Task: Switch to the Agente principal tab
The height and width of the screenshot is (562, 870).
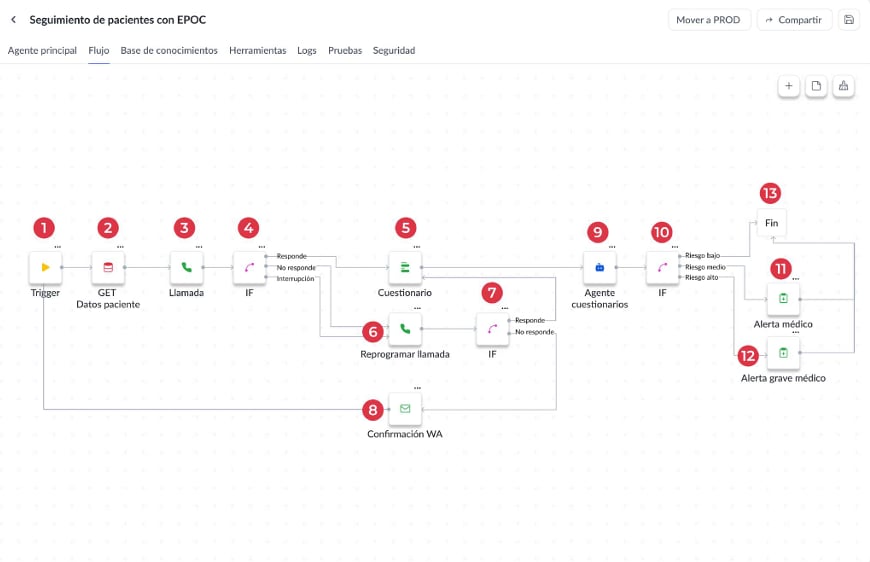Action: point(42,50)
